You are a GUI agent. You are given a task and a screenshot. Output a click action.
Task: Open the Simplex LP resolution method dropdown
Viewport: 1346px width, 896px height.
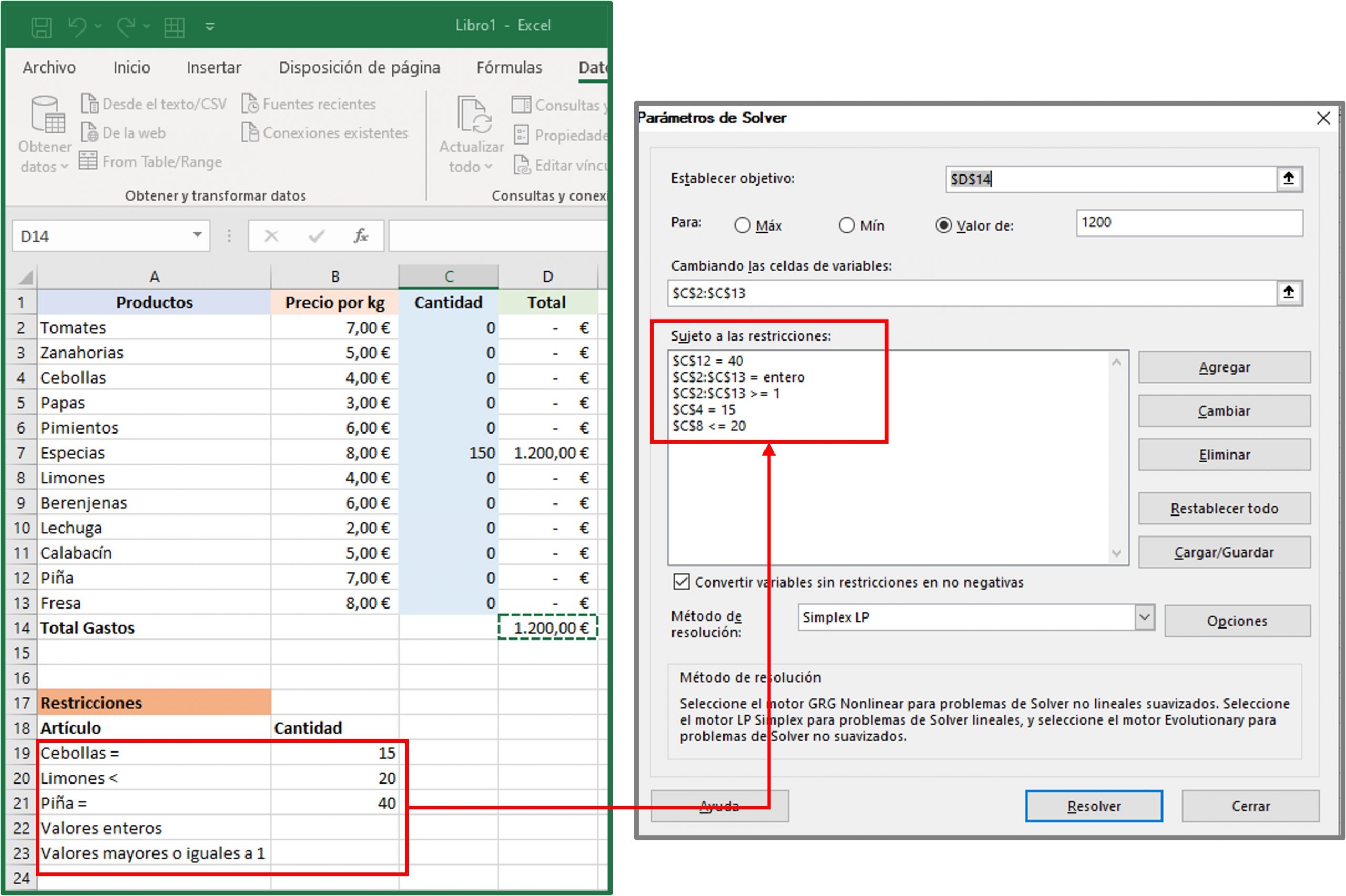coord(1145,617)
